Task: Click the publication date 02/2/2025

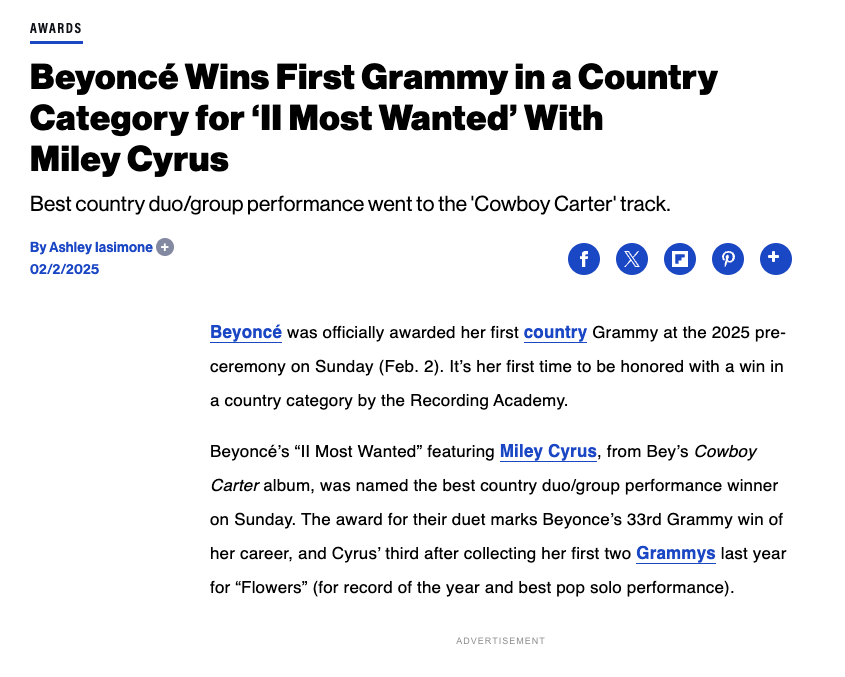Action: (65, 269)
